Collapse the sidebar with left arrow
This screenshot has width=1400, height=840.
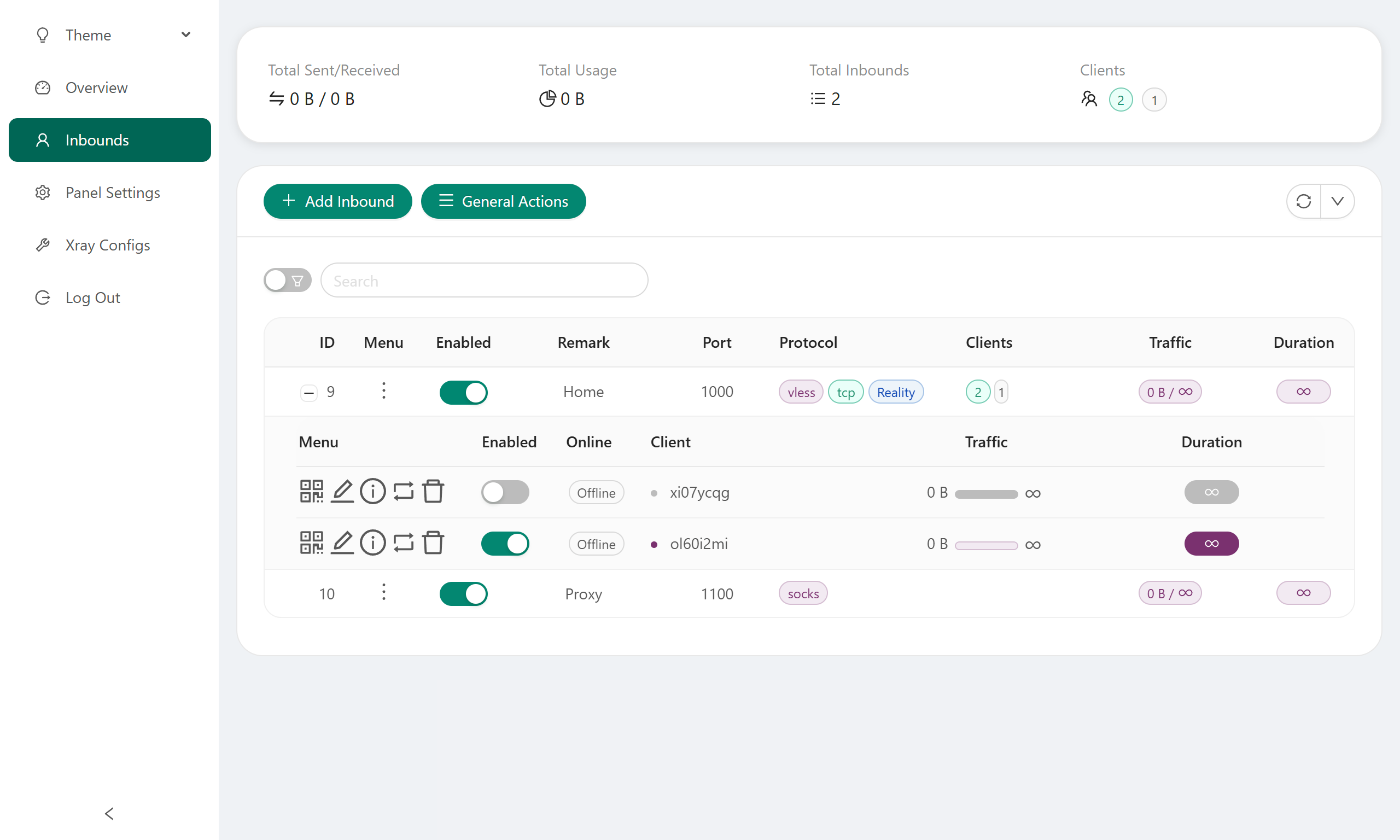coord(109,813)
